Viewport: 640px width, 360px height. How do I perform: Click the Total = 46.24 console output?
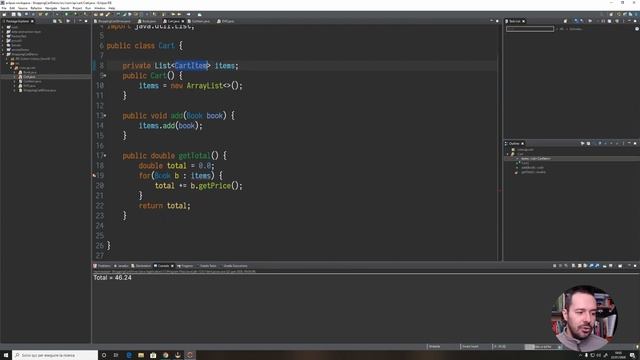pos(113,278)
